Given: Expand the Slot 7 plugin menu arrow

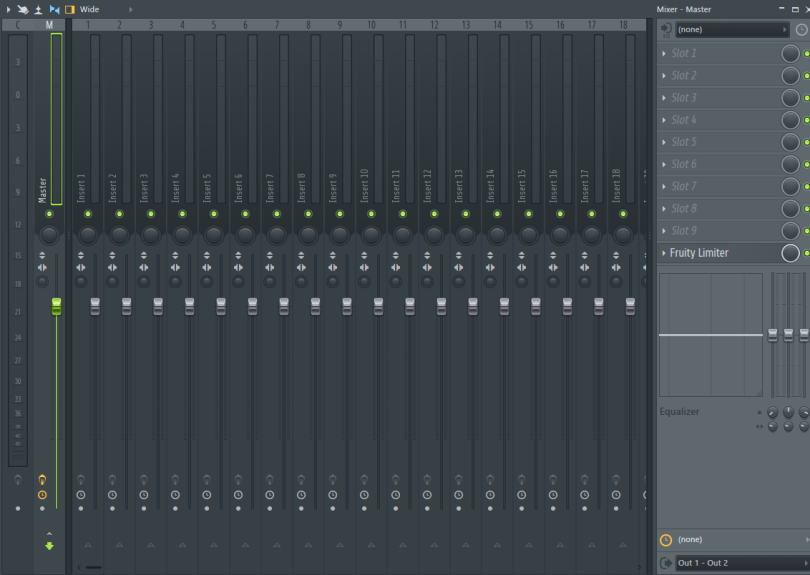Looking at the screenshot, I should coord(664,187).
